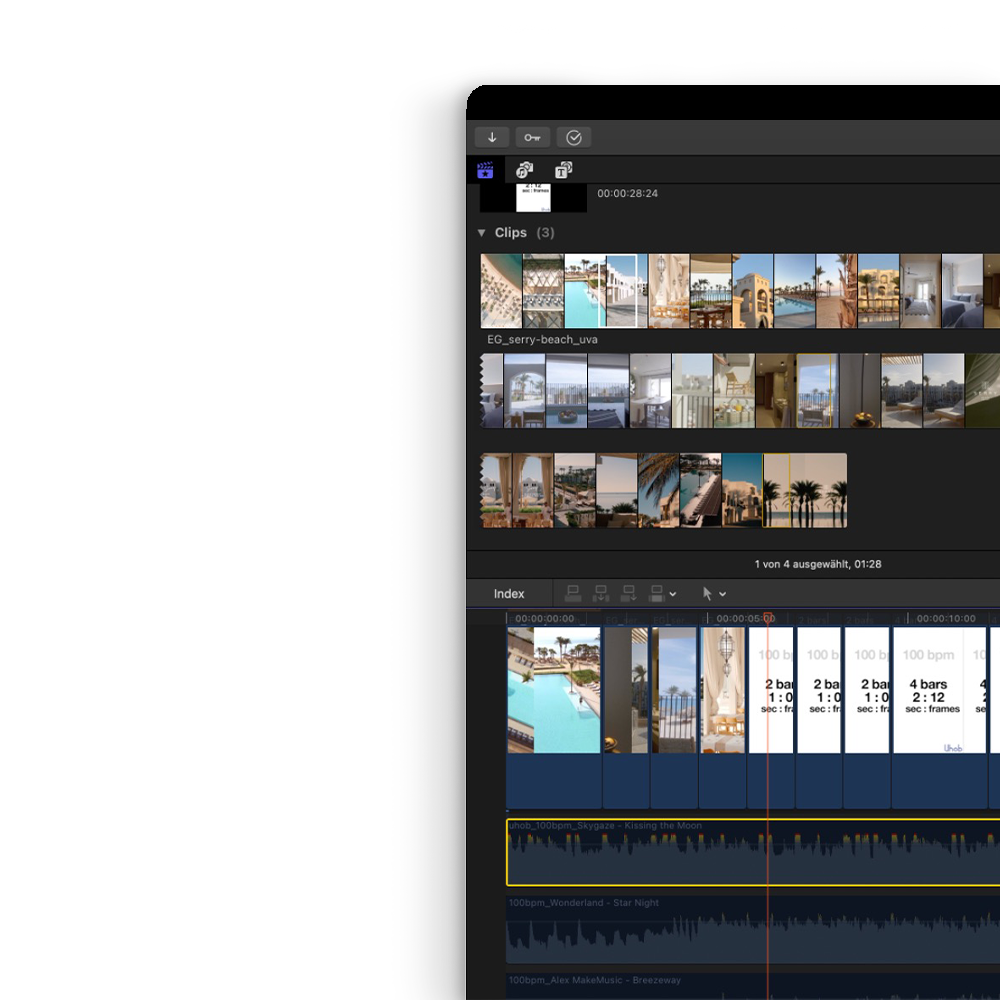Screen dimensions: 1000x1000
Task: Connect selected clip to primary storyline
Action: tap(573, 594)
